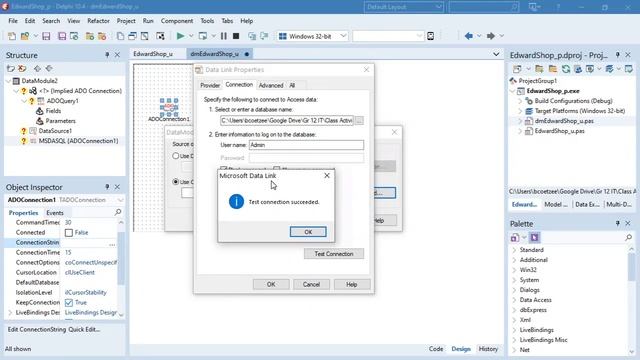640x360 pixels.
Task: Click the View Unit toolbar icon
Action: coord(120,36)
